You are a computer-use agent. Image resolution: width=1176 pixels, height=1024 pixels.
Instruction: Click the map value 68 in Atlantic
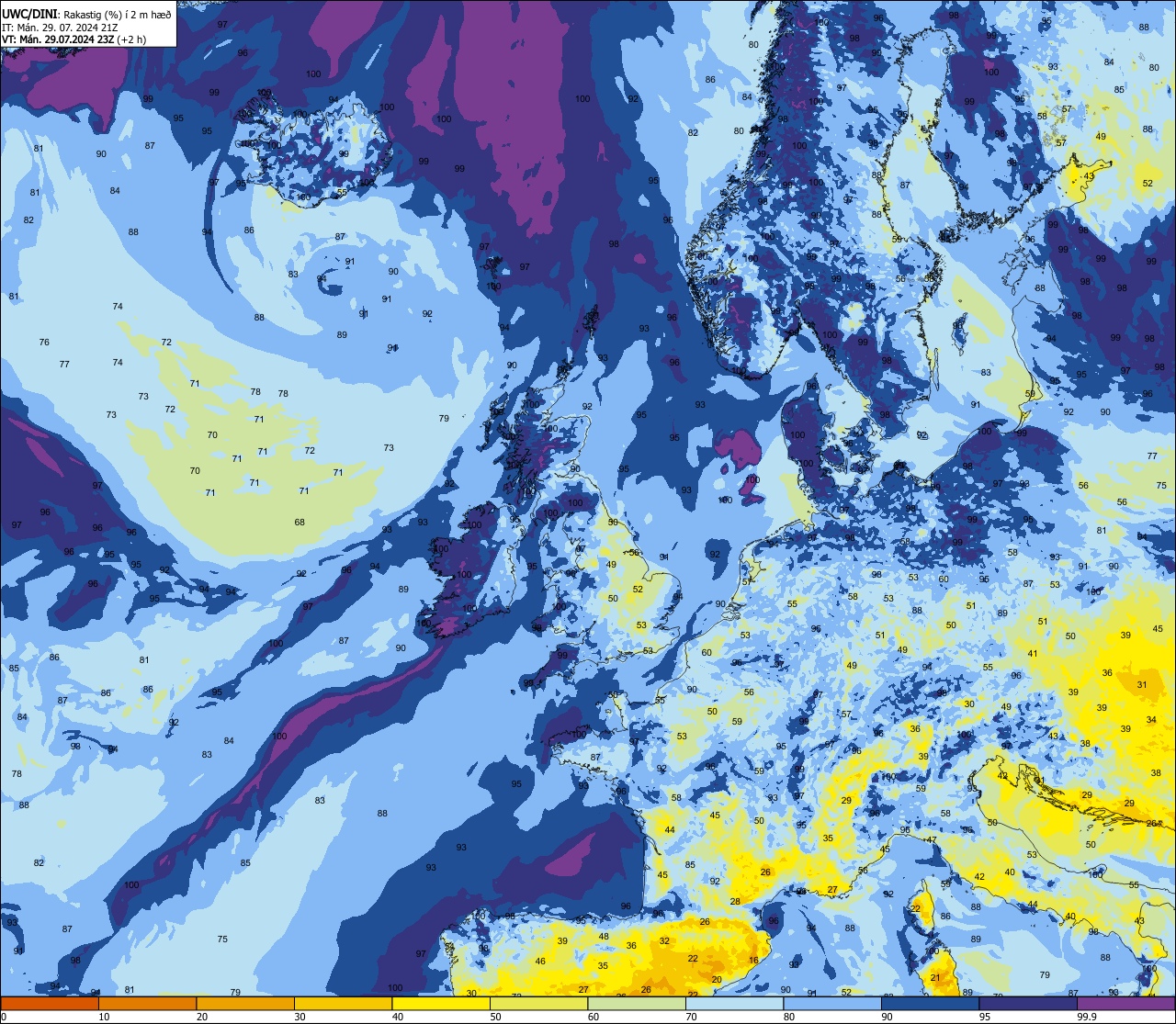point(300,523)
